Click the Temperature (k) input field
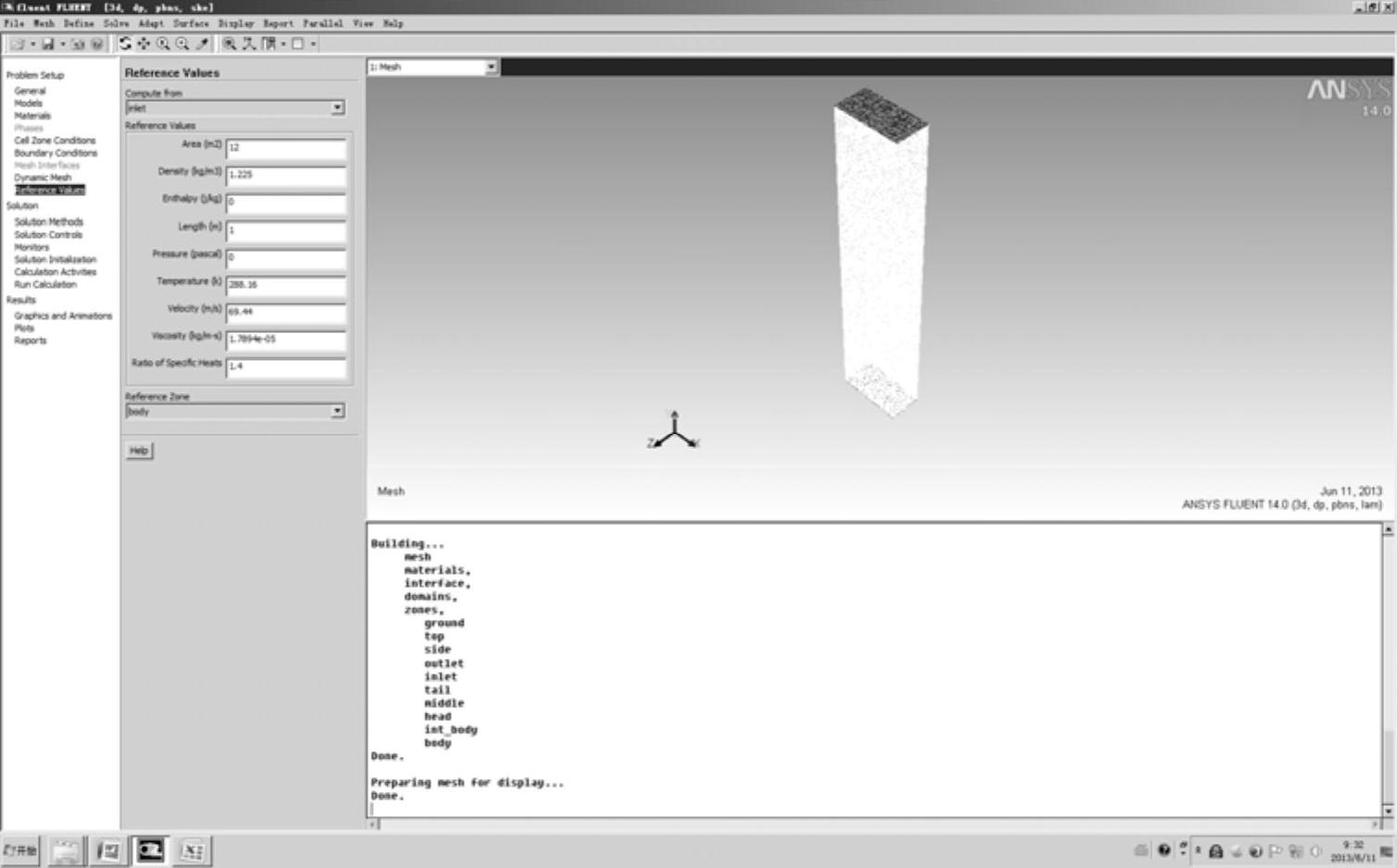1397x868 pixels. pyautogui.click(x=286, y=285)
